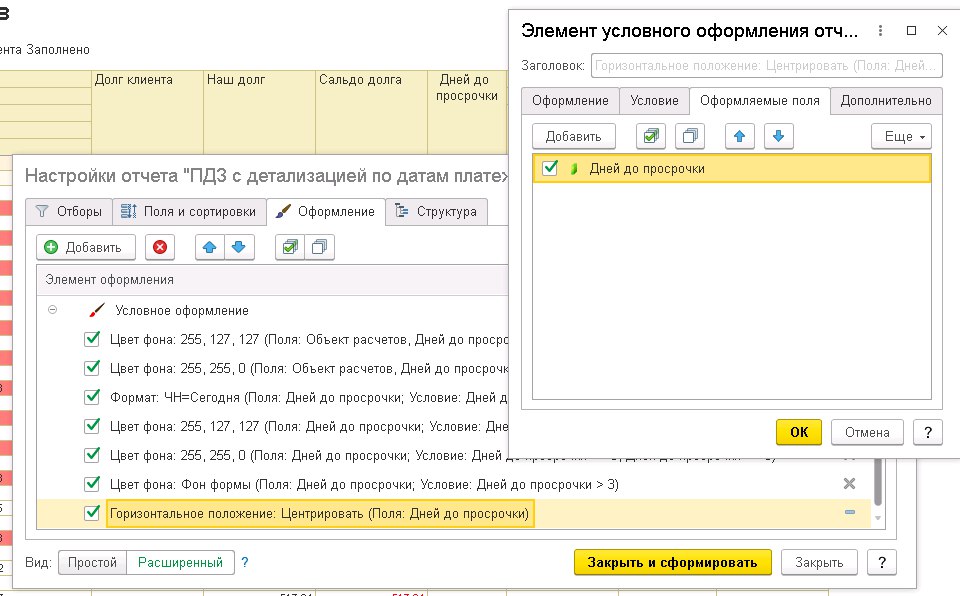The width and height of the screenshot is (960, 596).
Task: Click the red delete icon in report settings
Action: pyautogui.click(x=160, y=247)
